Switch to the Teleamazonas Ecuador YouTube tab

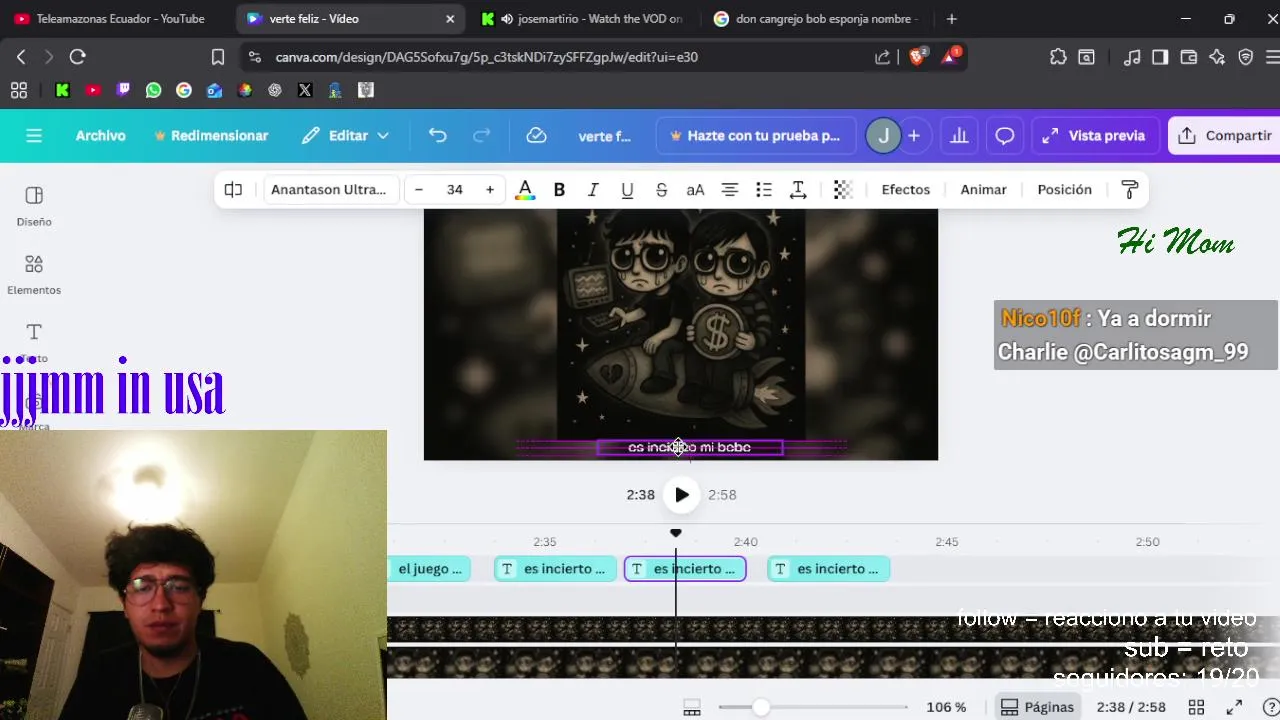[110, 19]
